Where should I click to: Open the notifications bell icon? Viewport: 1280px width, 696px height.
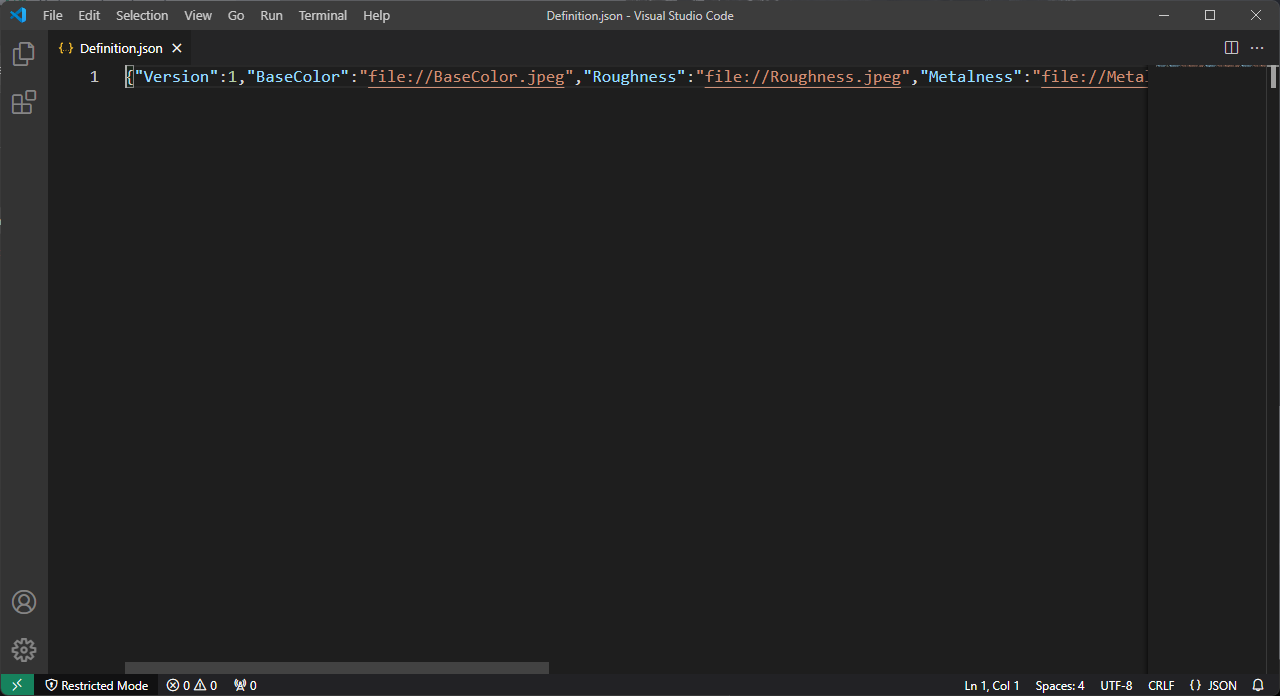pyautogui.click(x=1258, y=685)
